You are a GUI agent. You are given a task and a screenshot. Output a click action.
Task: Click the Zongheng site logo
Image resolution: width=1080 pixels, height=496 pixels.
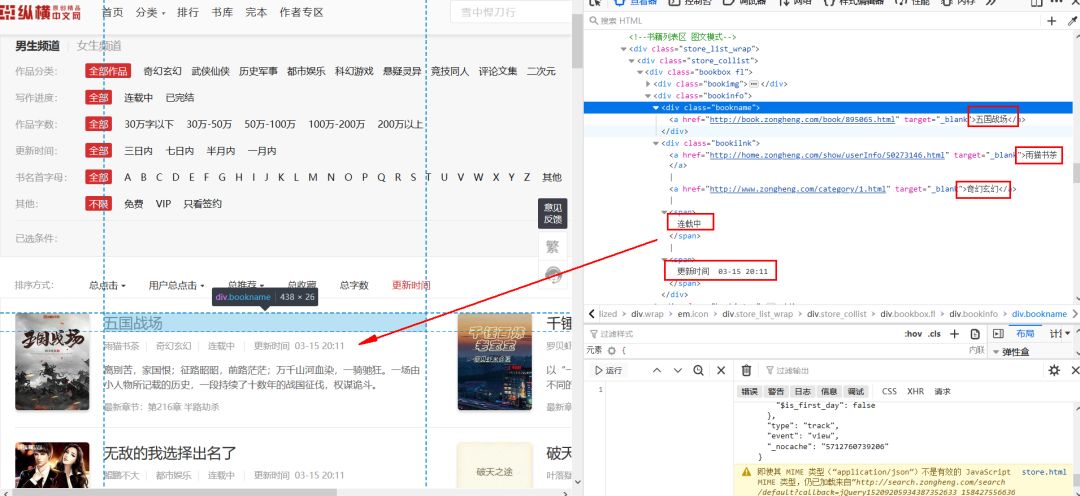point(41,10)
